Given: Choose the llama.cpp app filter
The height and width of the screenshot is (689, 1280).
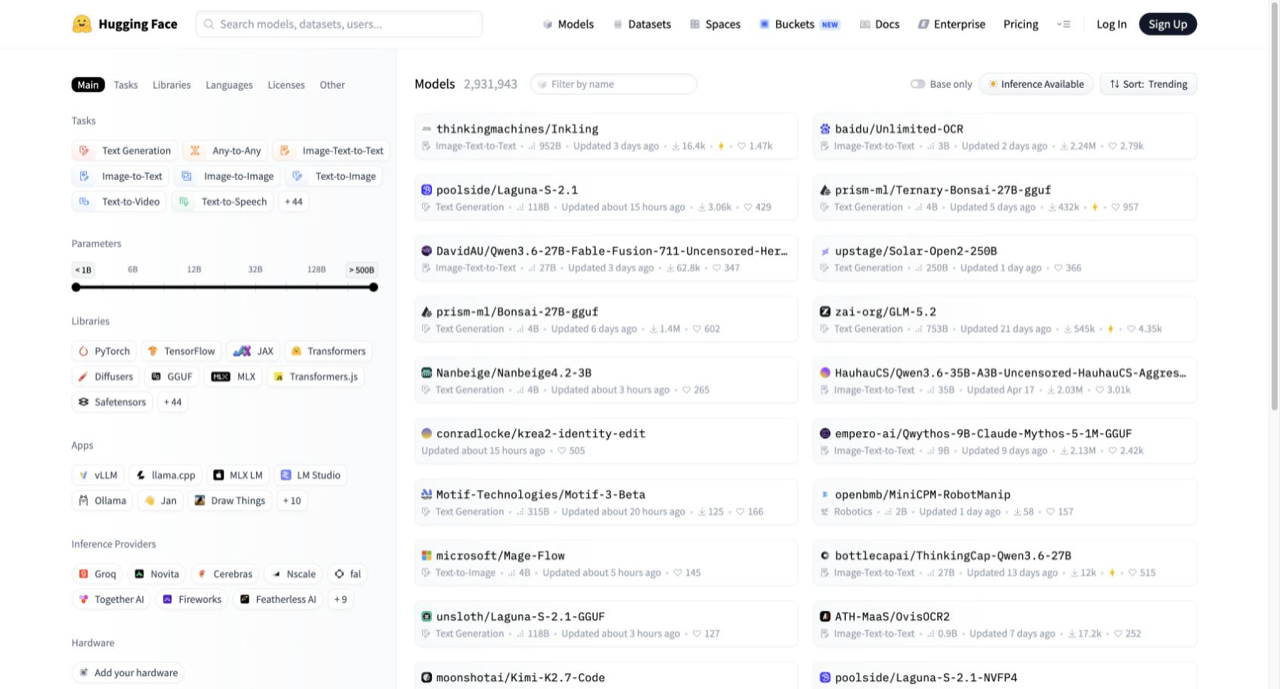Looking at the screenshot, I should pyautogui.click(x=166, y=475).
